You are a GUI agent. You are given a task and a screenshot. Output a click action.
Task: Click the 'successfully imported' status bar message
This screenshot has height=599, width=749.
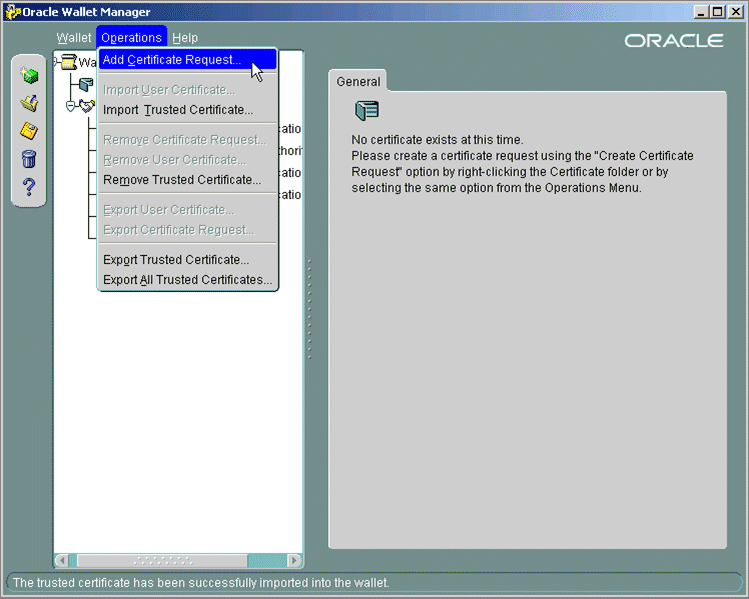[x=201, y=583]
